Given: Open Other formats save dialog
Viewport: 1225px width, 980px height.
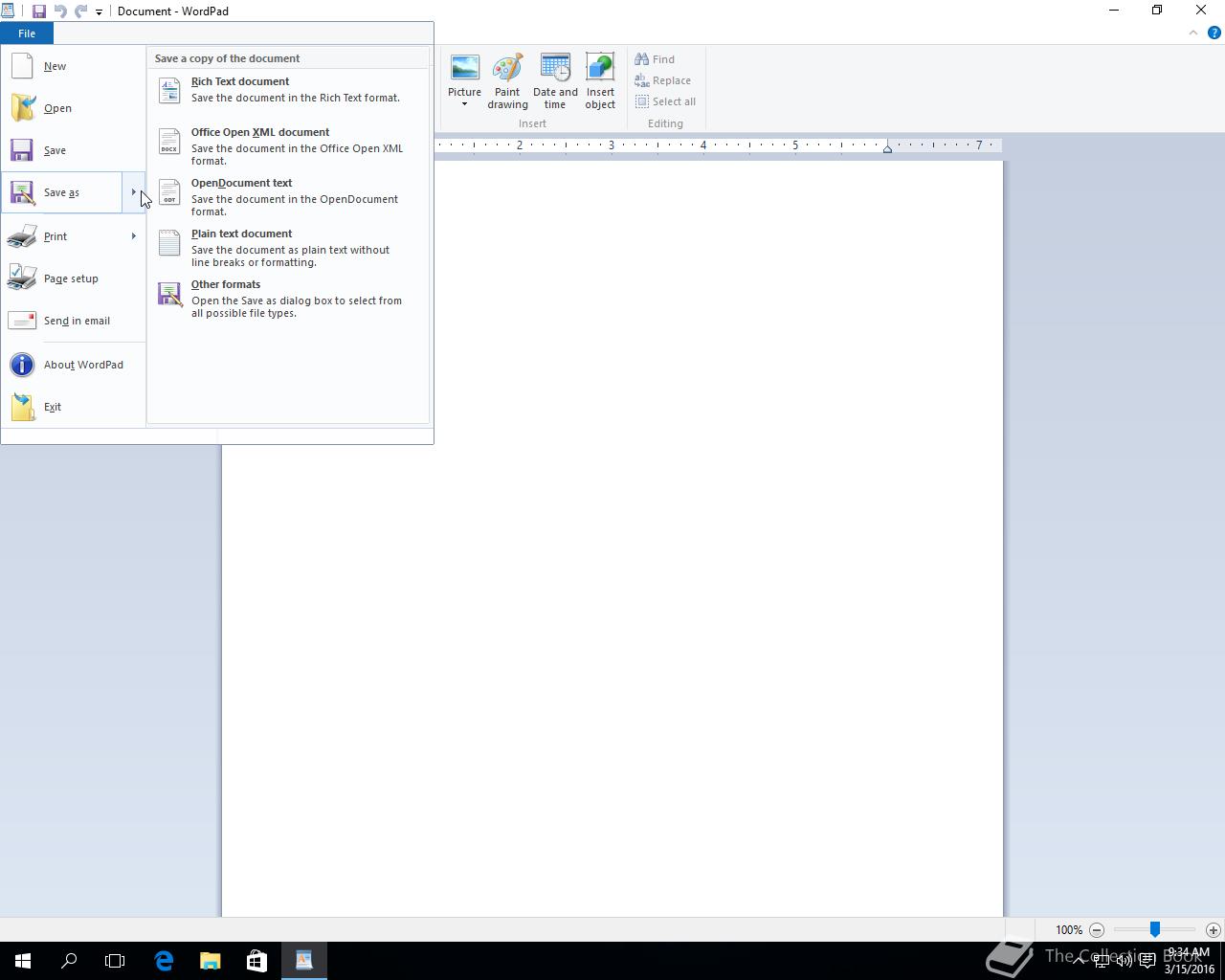Looking at the screenshot, I should [x=288, y=299].
